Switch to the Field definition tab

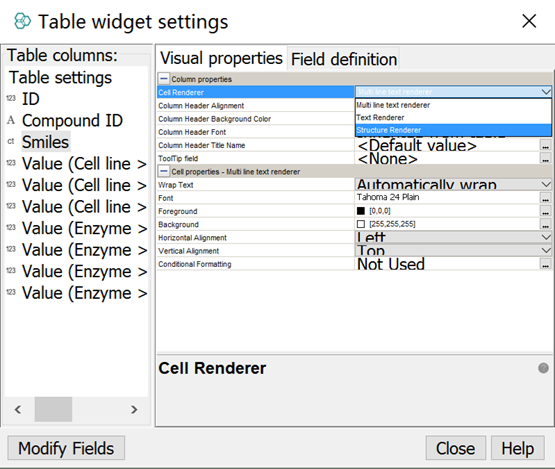(344, 59)
